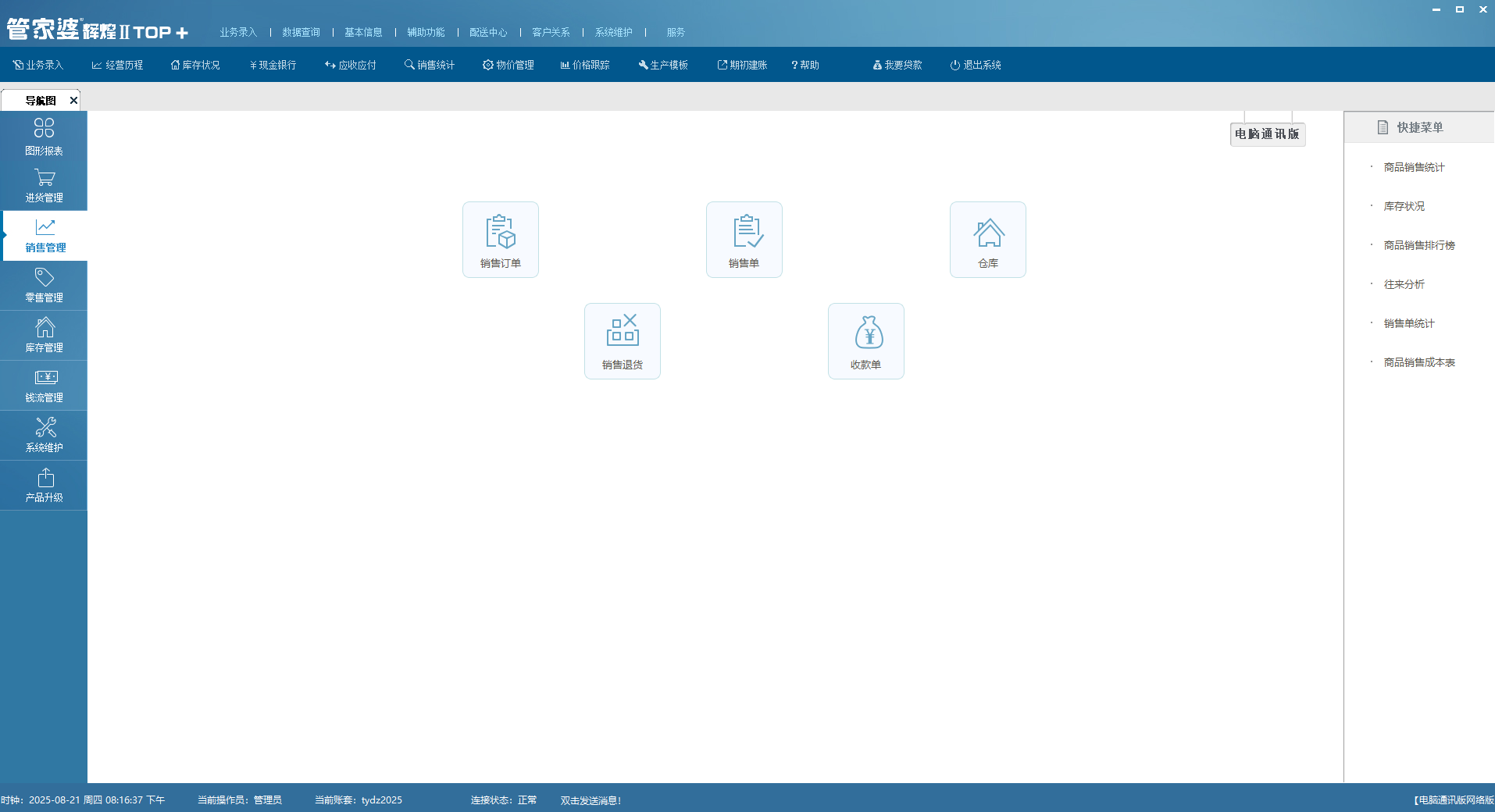Open 零售管理 tag icon in sidebar
This screenshot has width=1495, height=812.
(44, 286)
